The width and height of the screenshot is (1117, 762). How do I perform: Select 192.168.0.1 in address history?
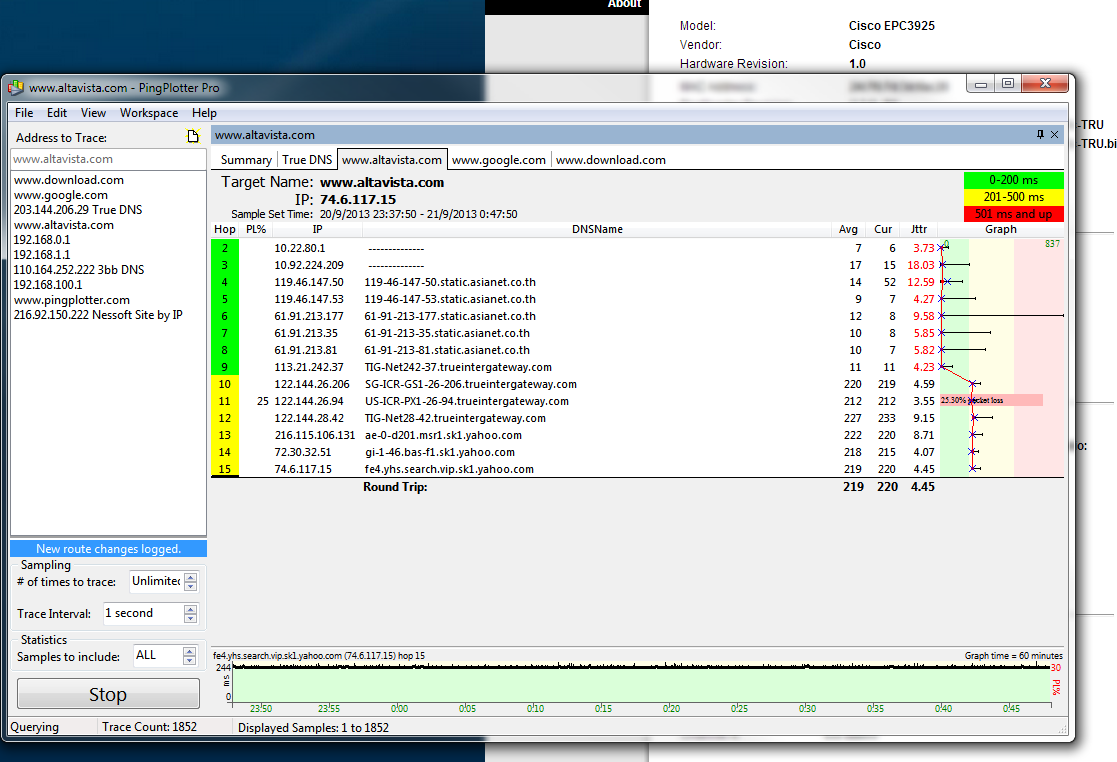point(42,239)
